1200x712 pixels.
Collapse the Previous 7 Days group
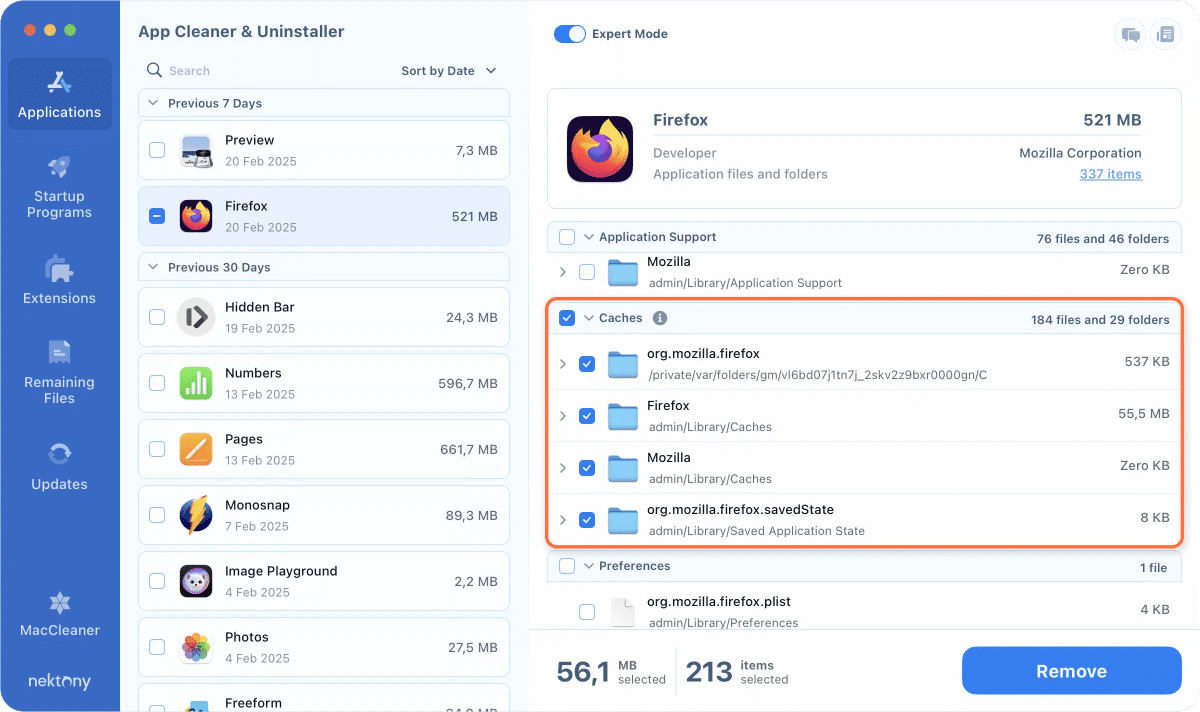tap(153, 103)
